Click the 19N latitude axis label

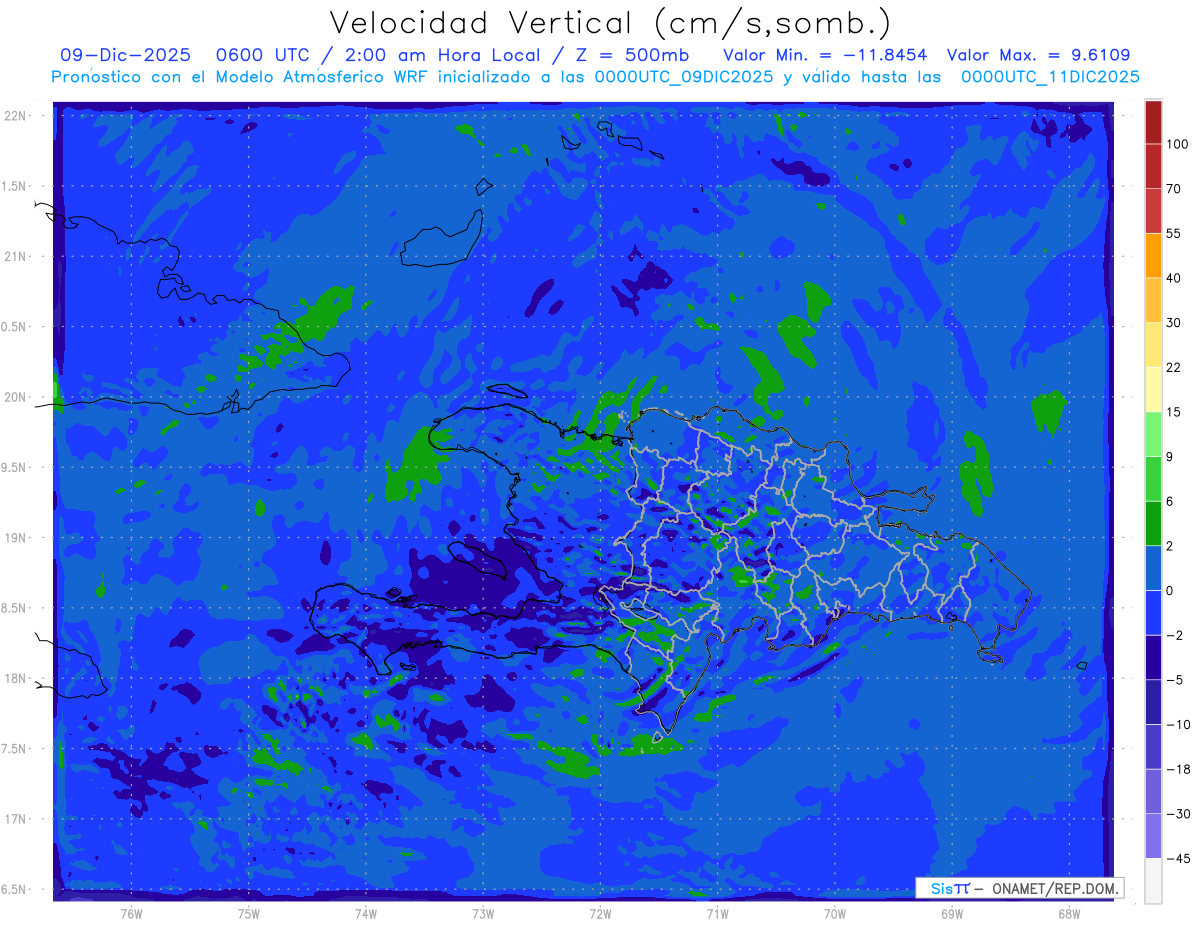coord(16,538)
